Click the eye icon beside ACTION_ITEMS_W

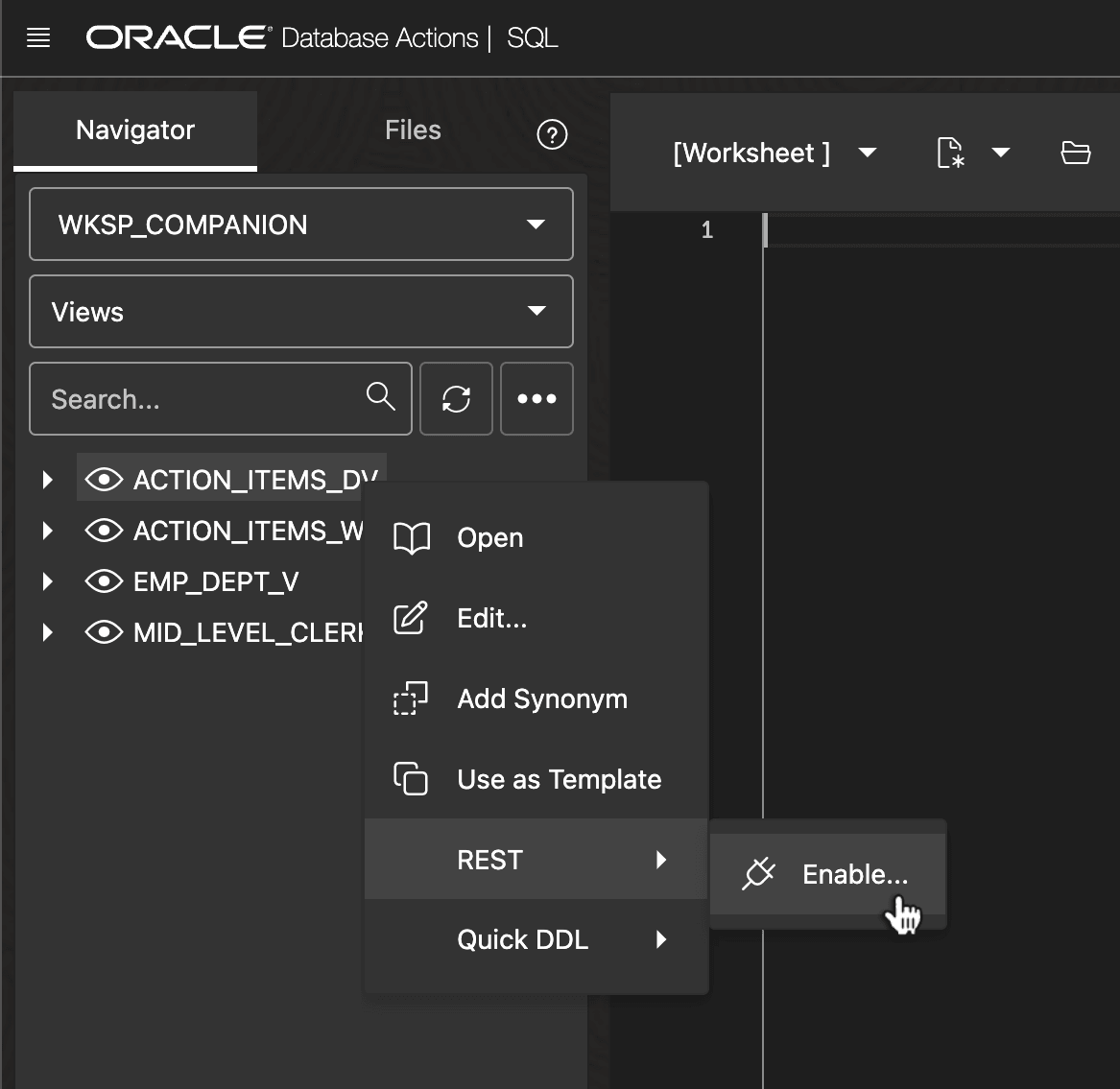(105, 531)
